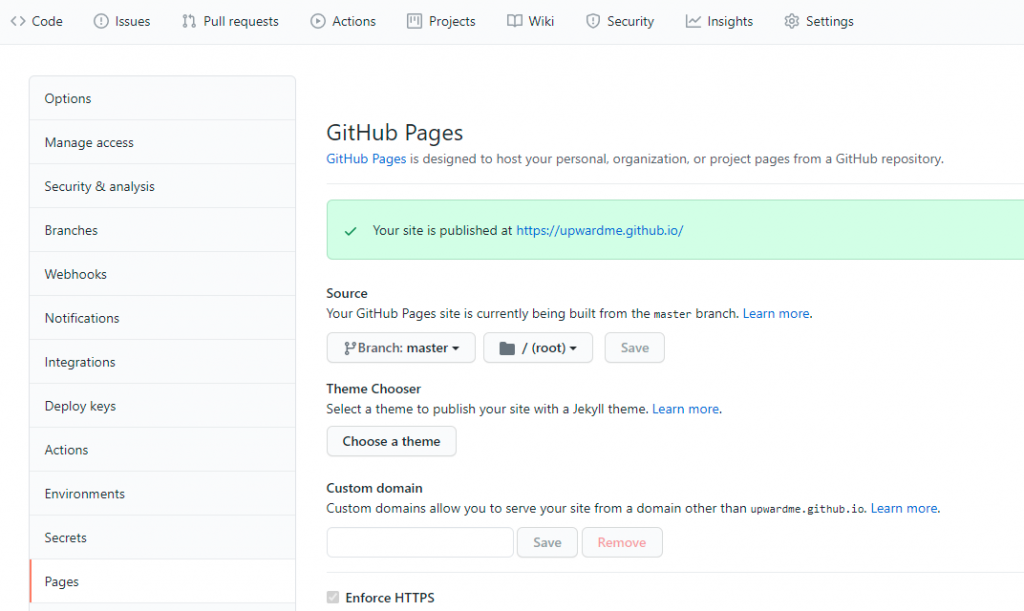Click the Security shield icon

pos(593,22)
